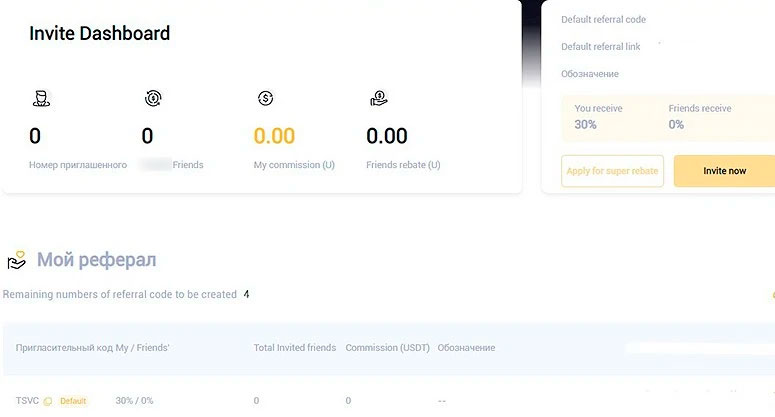Click the Friends rebate hand icon
The width and height of the screenshot is (775, 417).
click(x=378, y=98)
